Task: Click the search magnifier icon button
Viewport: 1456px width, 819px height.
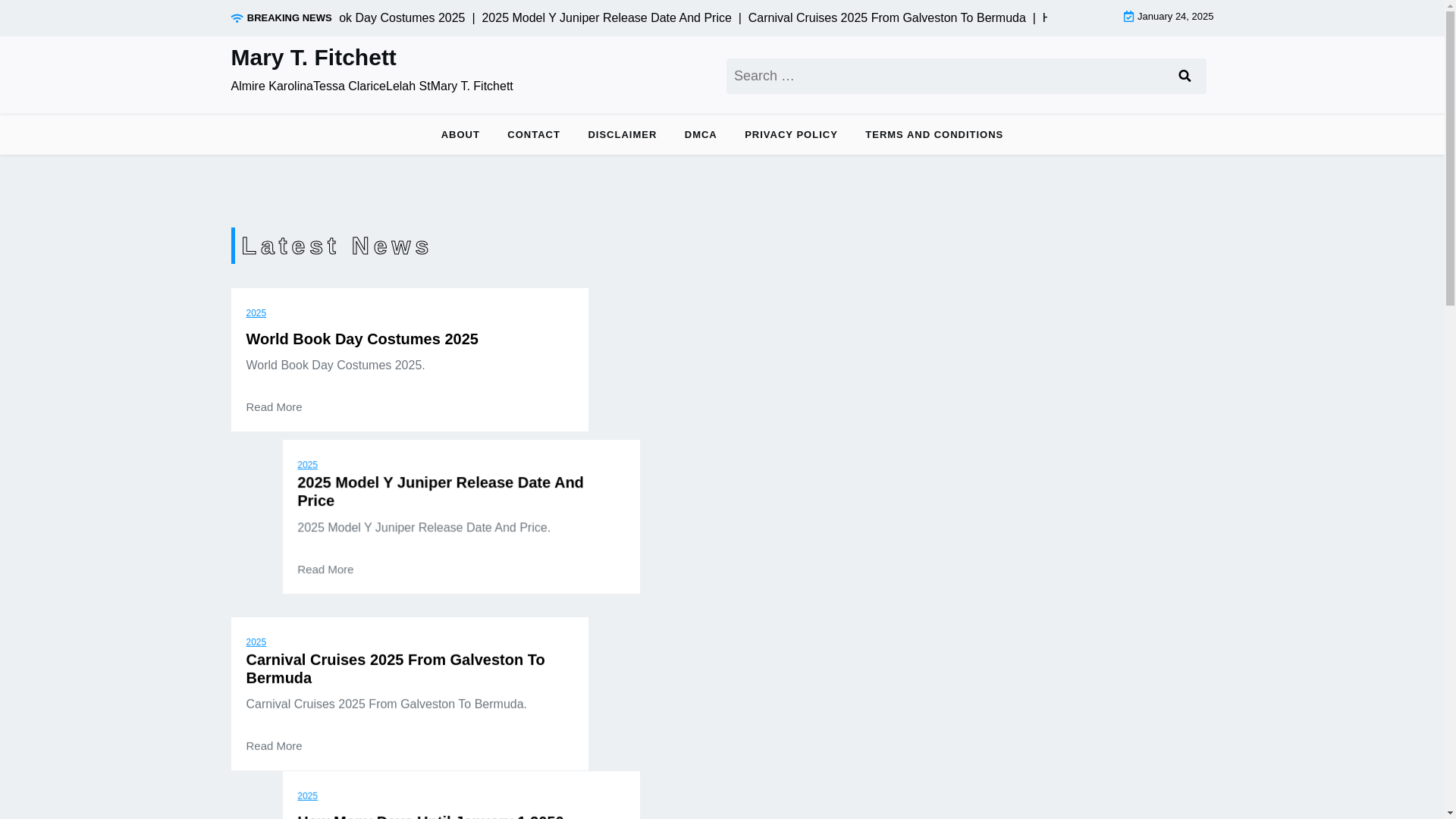Action: 1185,76
